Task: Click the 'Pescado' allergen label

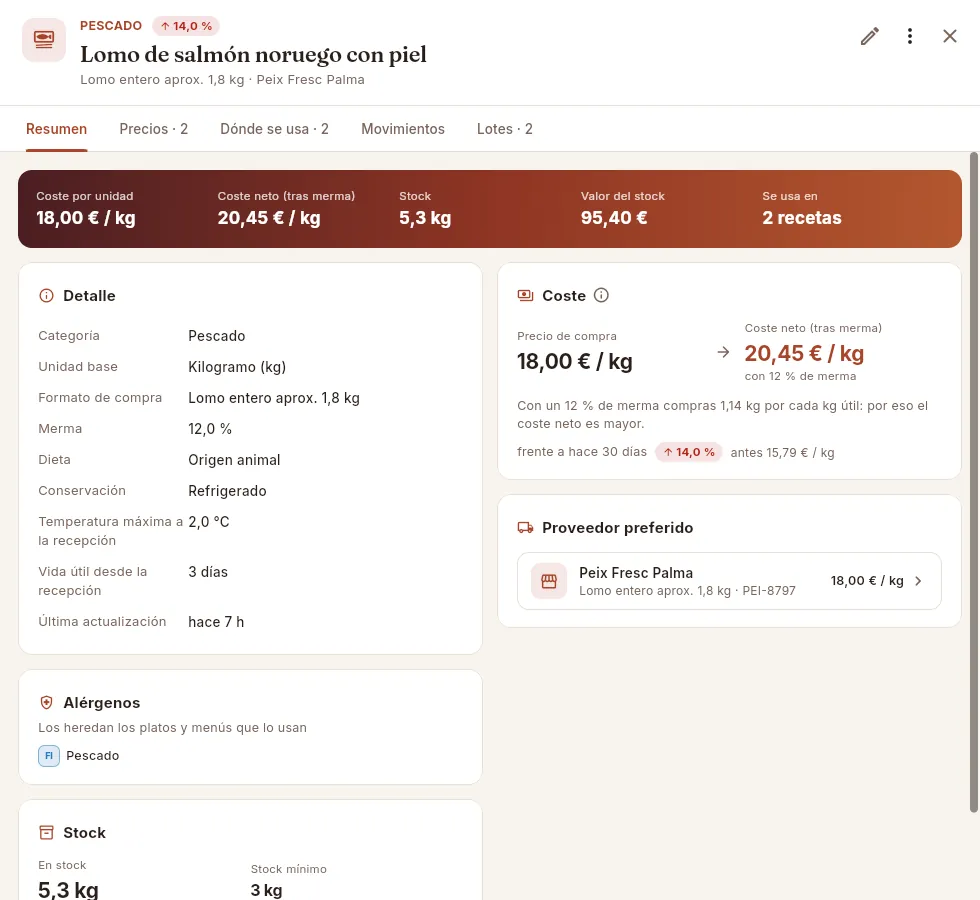Action: [92, 756]
